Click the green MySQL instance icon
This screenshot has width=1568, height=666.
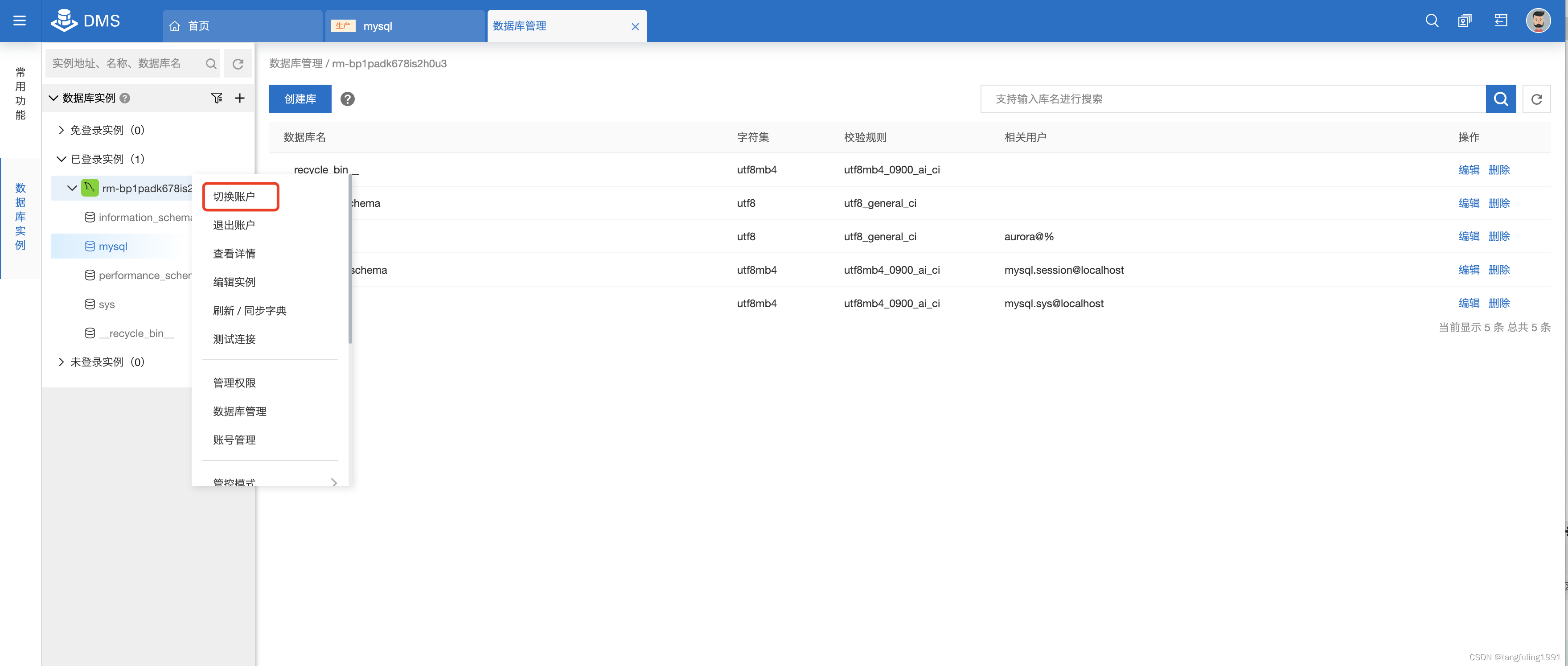tap(90, 188)
